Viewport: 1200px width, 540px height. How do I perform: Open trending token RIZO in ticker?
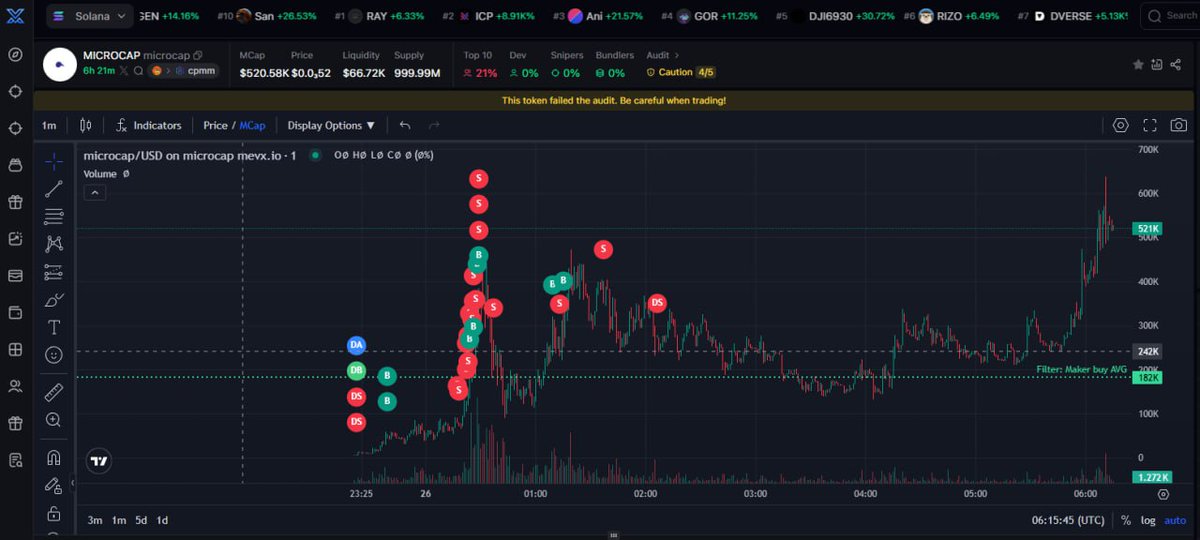tap(952, 16)
